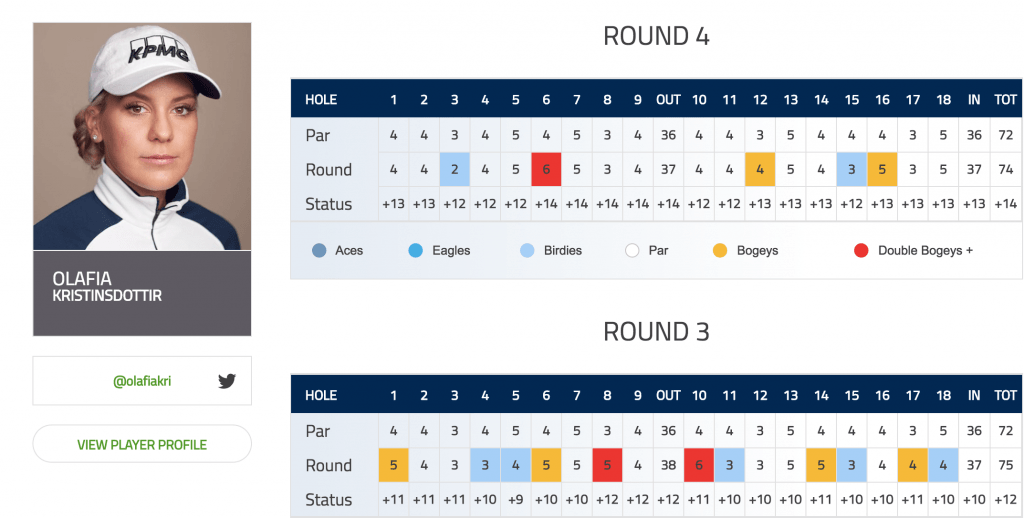Open the @olafiakri Twitter link
Screen dimensions: 1024x518
click(142, 381)
